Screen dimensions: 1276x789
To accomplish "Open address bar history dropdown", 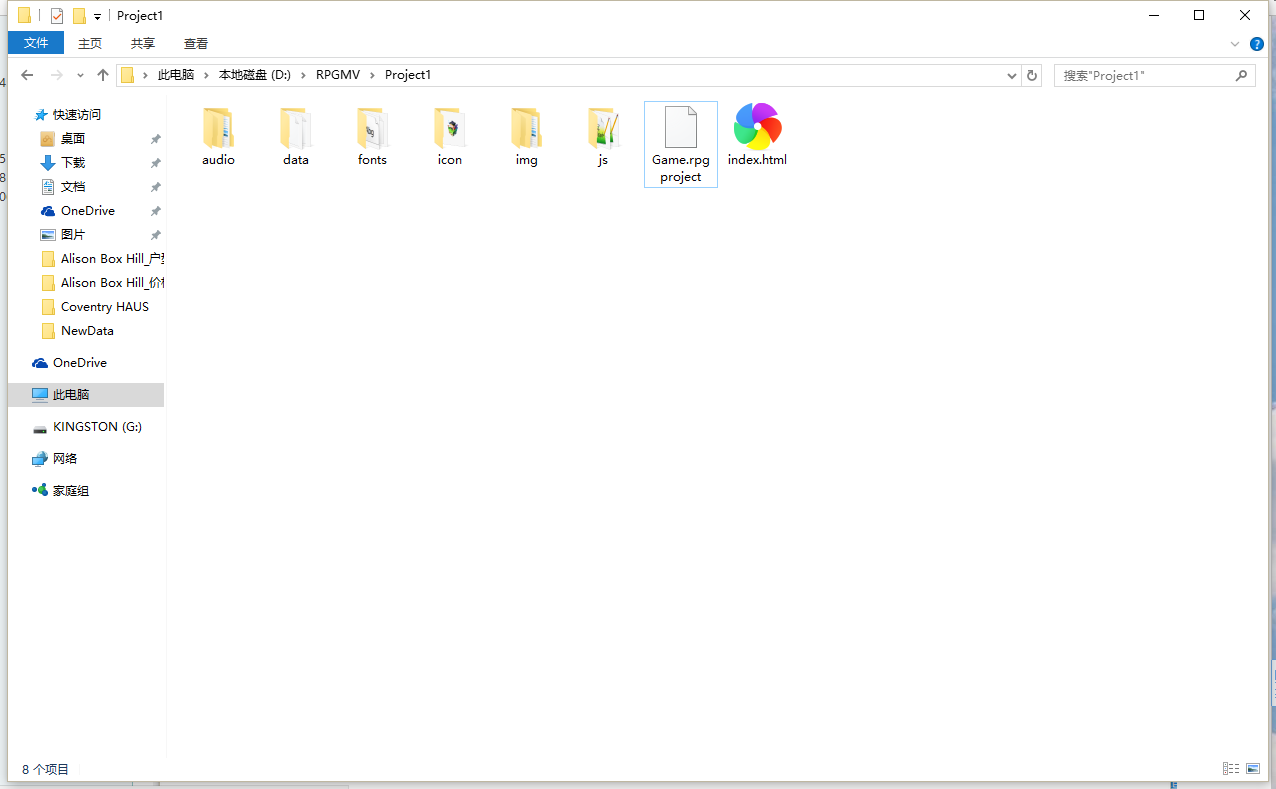I will coord(1012,75).
